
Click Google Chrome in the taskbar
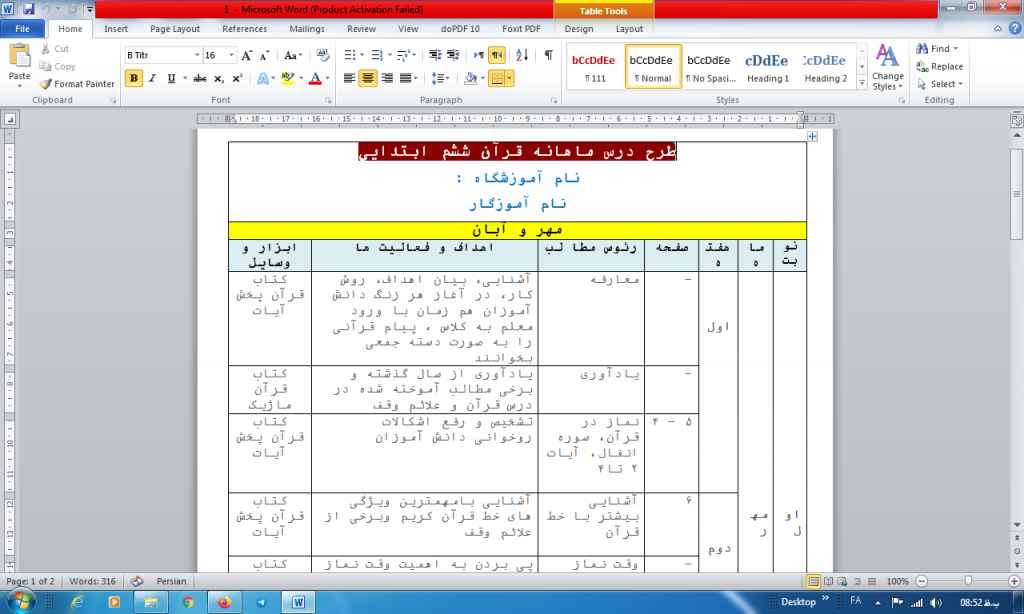point(188,602)
